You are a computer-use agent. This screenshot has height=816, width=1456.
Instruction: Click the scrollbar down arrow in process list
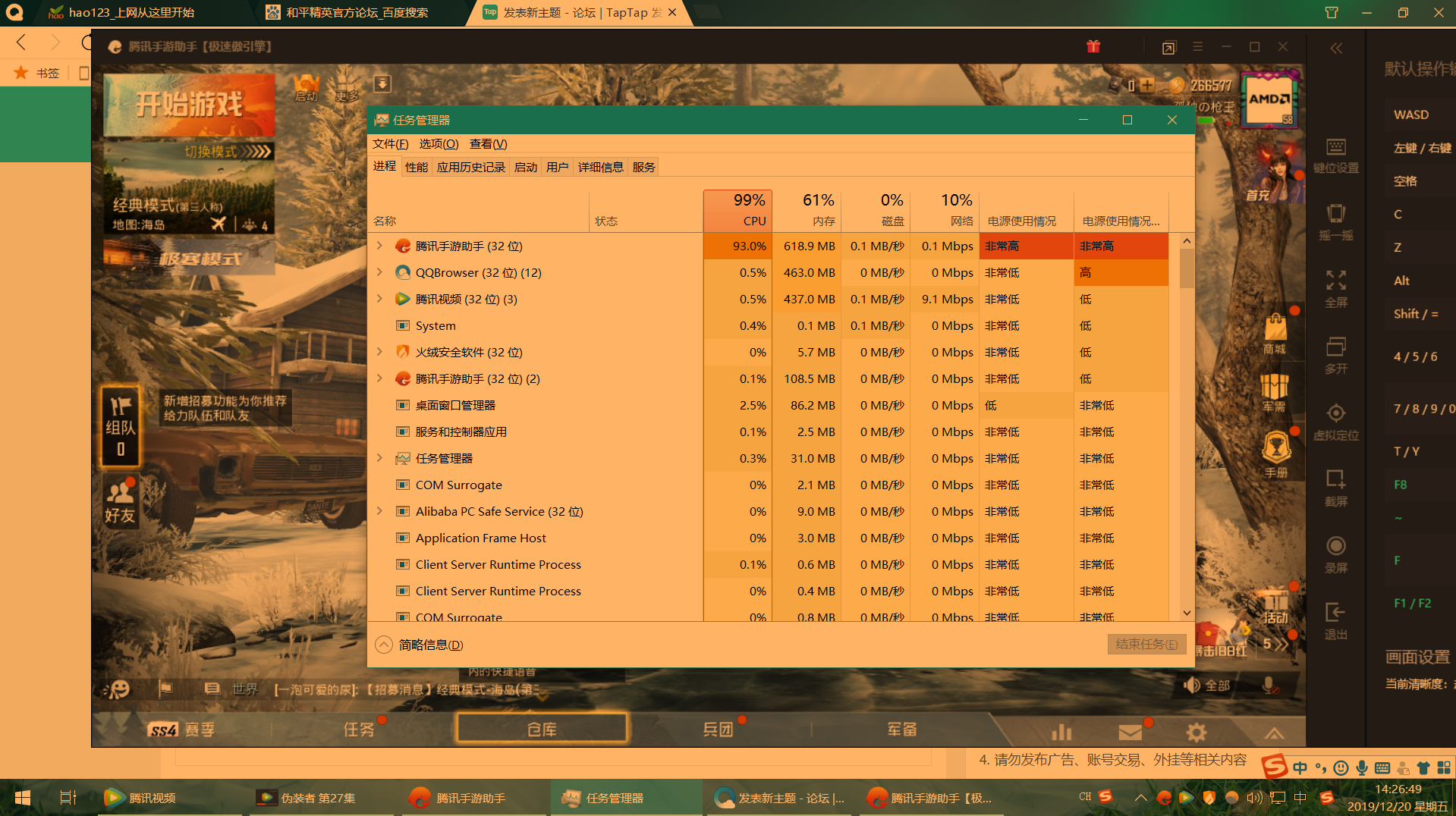pos(1187,613)
